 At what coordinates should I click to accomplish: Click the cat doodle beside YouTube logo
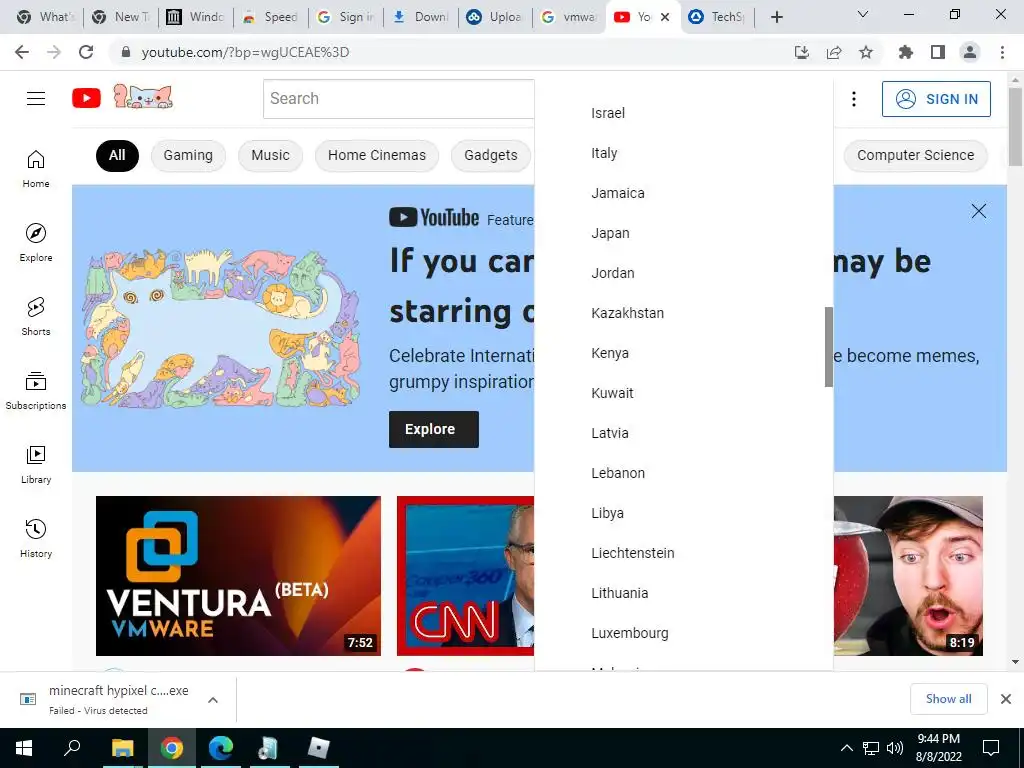tap(143, 97)
